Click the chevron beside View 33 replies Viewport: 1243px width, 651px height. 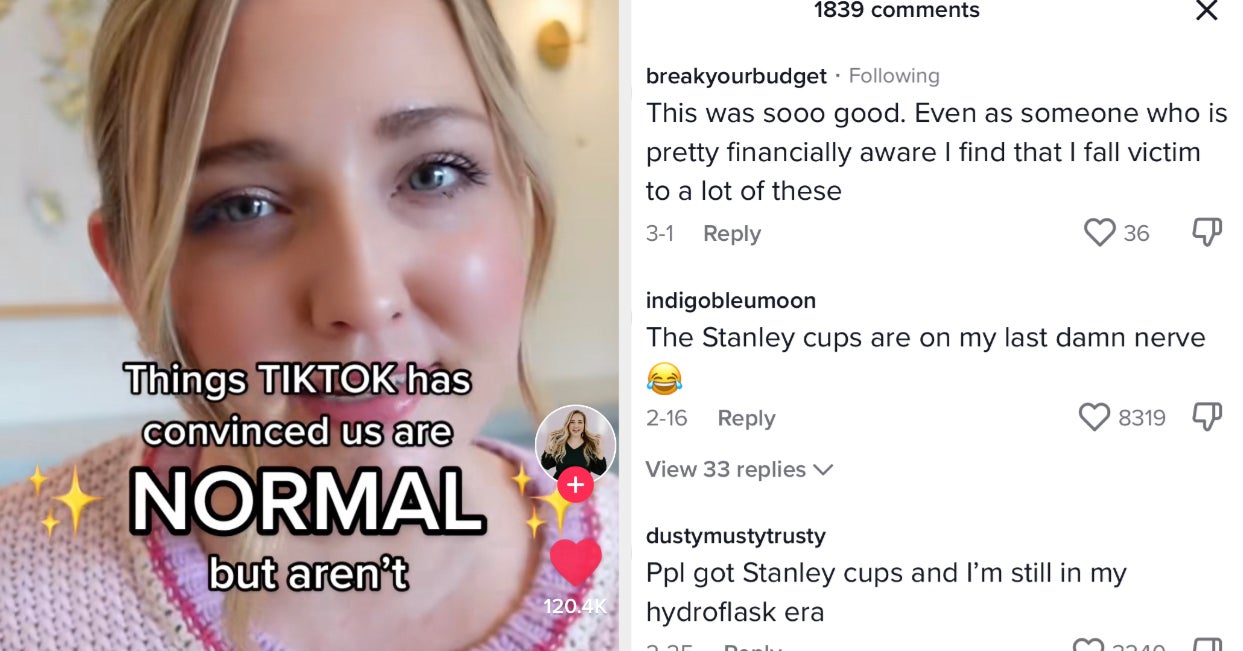[x=823, y=470]
